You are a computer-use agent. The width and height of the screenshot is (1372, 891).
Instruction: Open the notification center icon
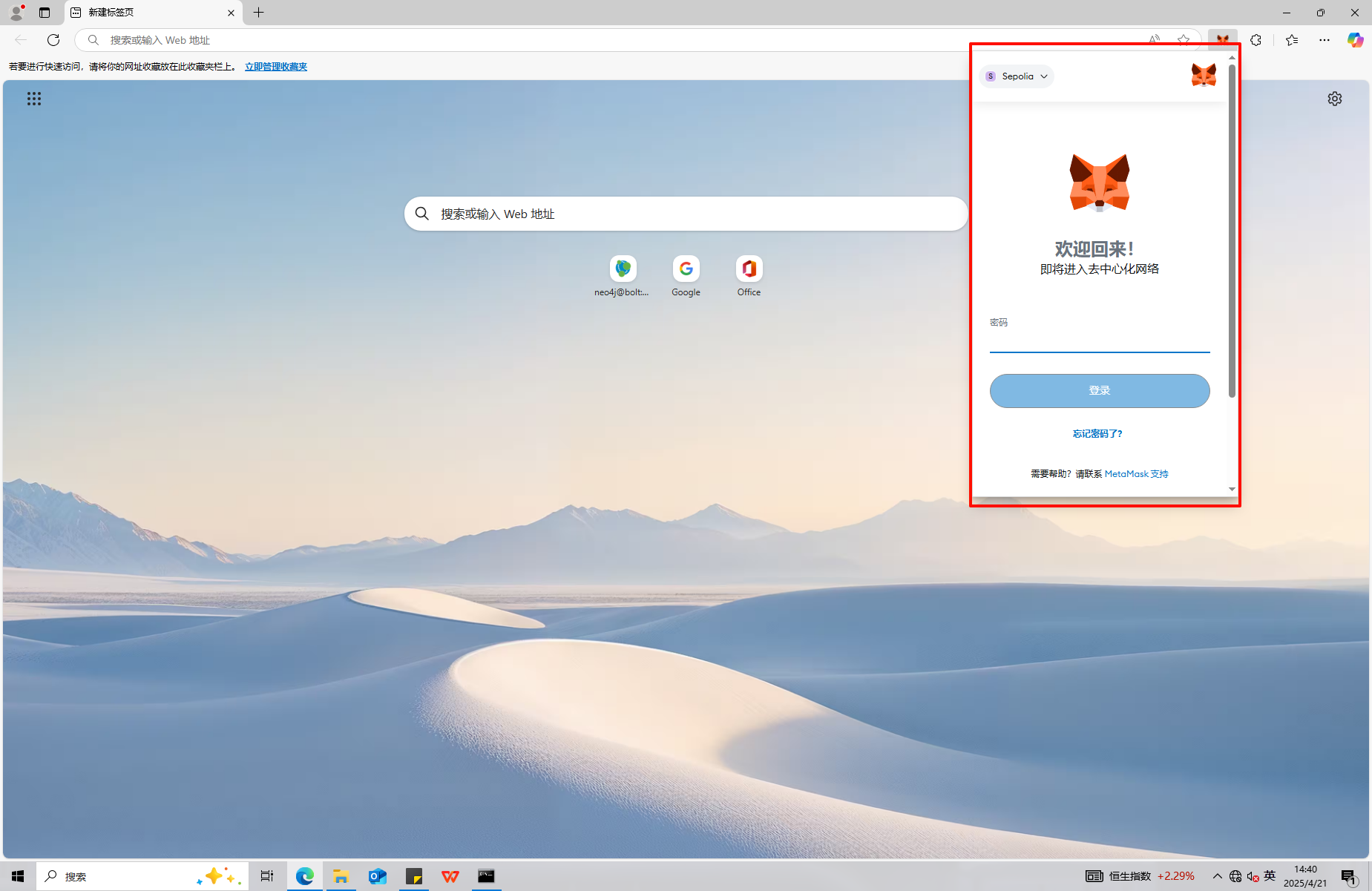click(1350, 876)
